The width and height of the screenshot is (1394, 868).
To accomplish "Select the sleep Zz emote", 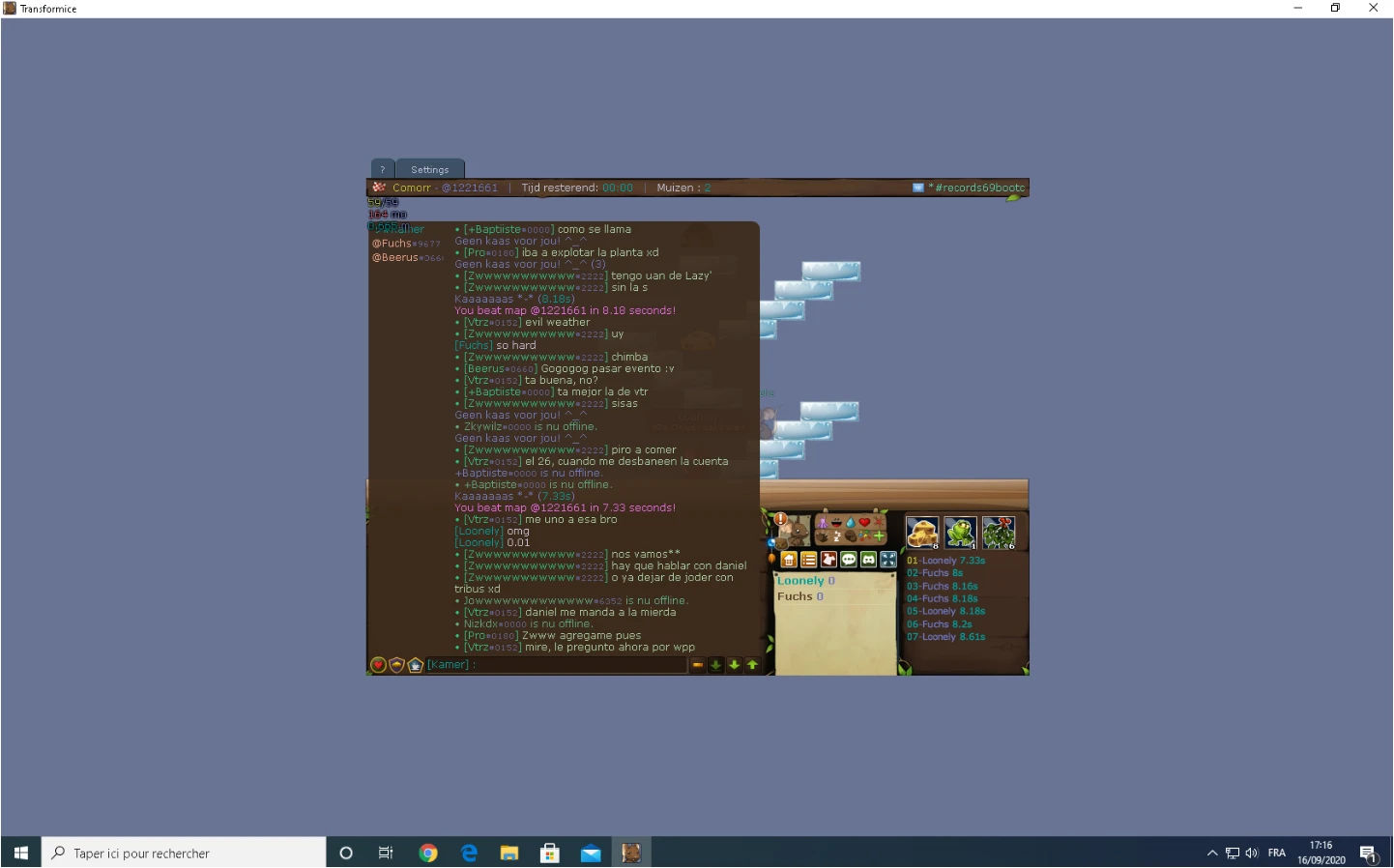I will coord(837,536).
